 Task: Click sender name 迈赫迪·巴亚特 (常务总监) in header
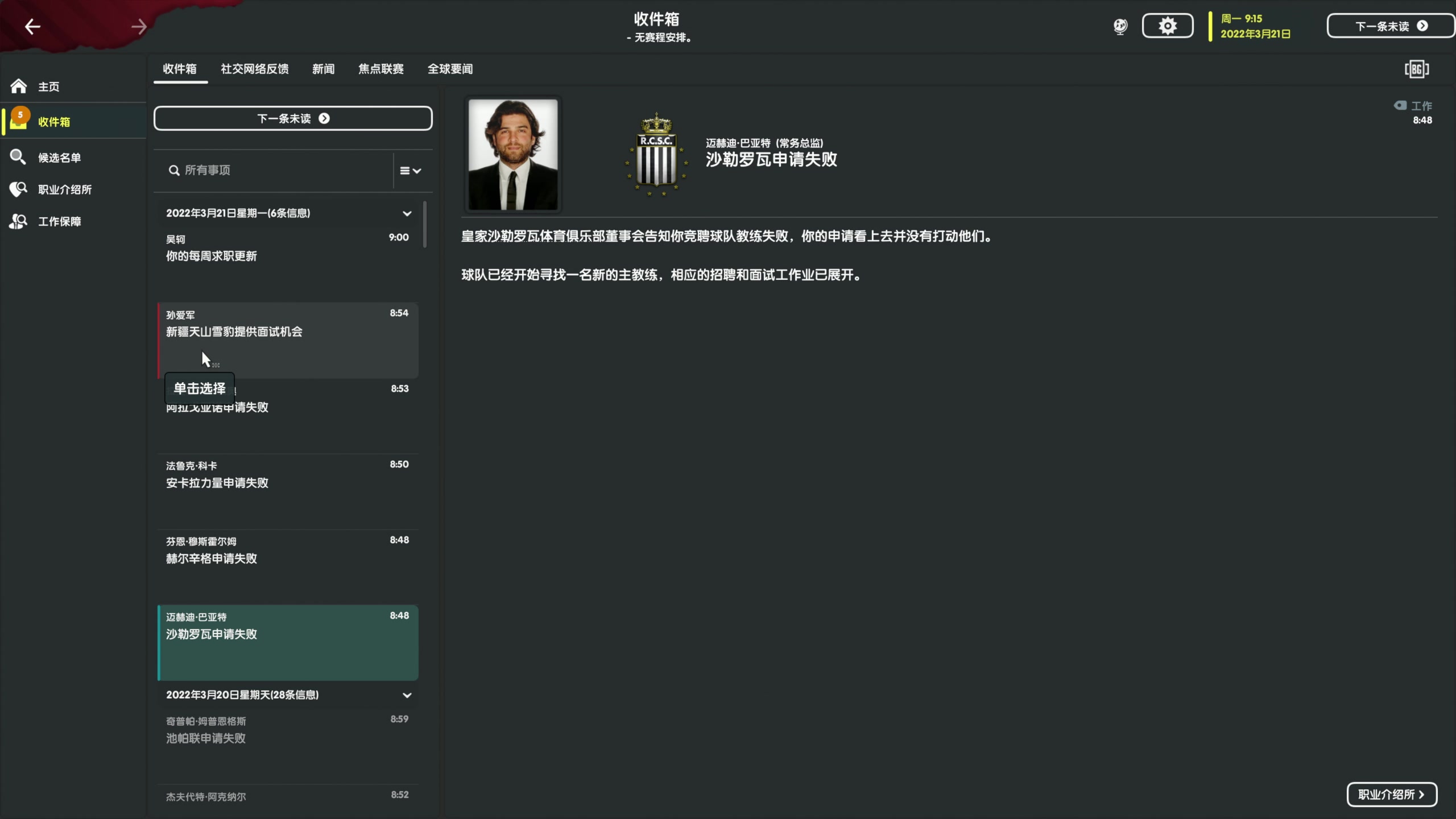click(x=764, y=143)
